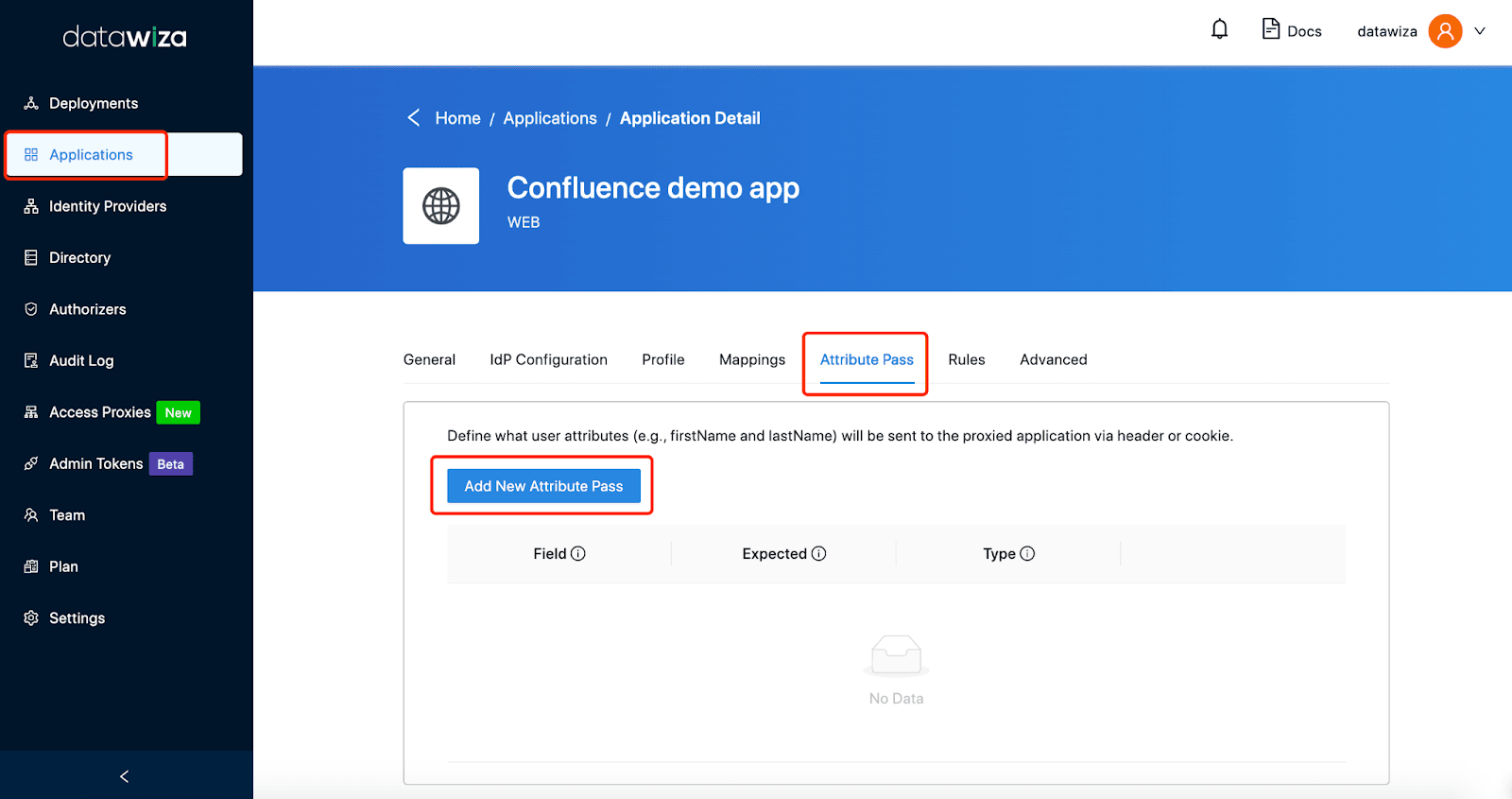Click the green New badge

pyautogui.click(x=179, y=412)
